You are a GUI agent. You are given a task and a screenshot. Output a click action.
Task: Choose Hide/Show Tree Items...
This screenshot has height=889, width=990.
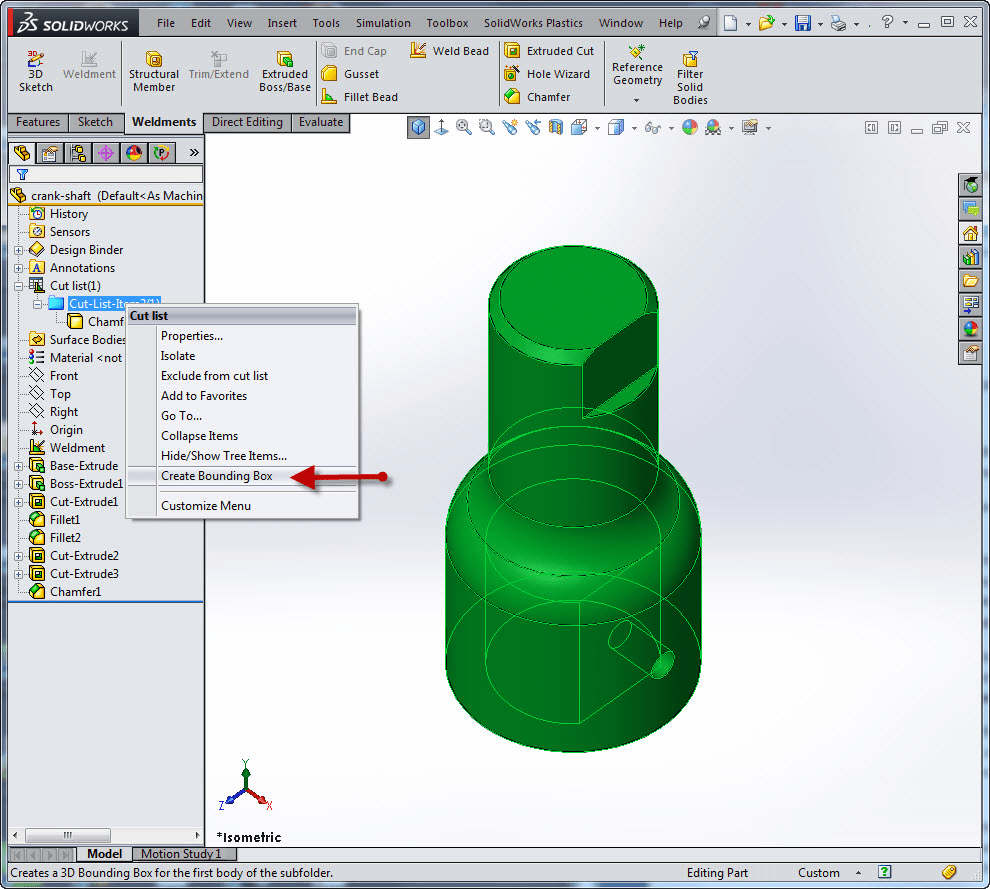click(x=224, y=456)
